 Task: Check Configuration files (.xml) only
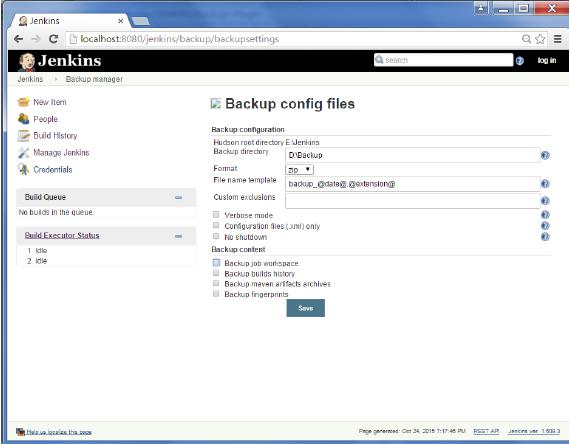pyautogui.click(x=216, y=225)
